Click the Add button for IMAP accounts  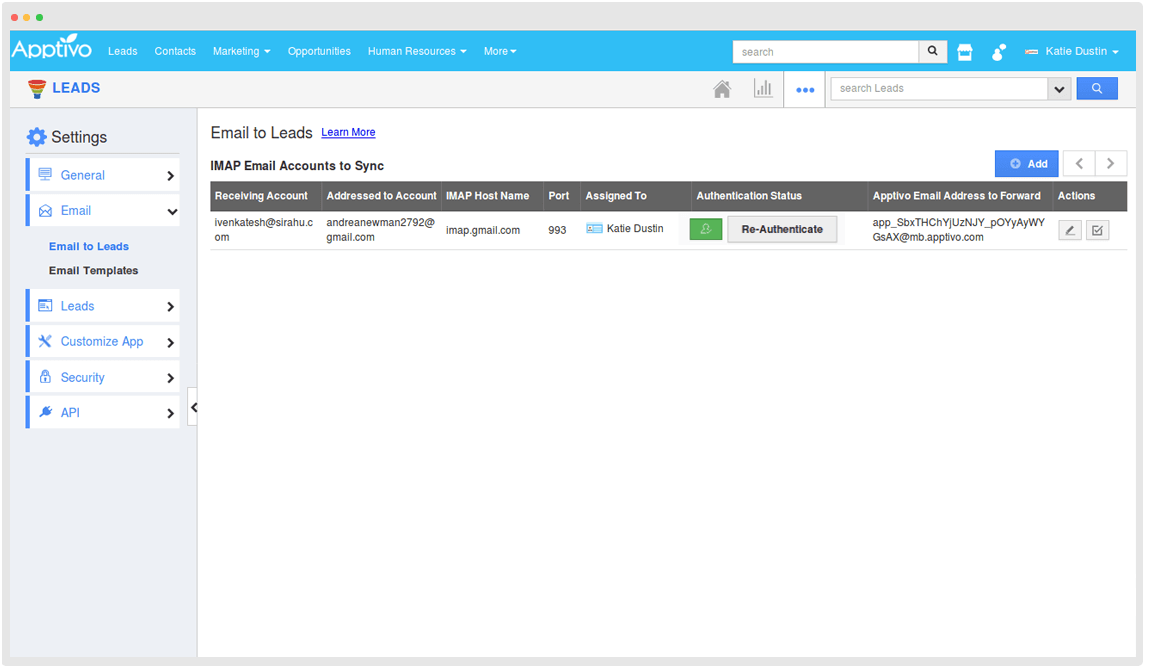(1026, 164)
